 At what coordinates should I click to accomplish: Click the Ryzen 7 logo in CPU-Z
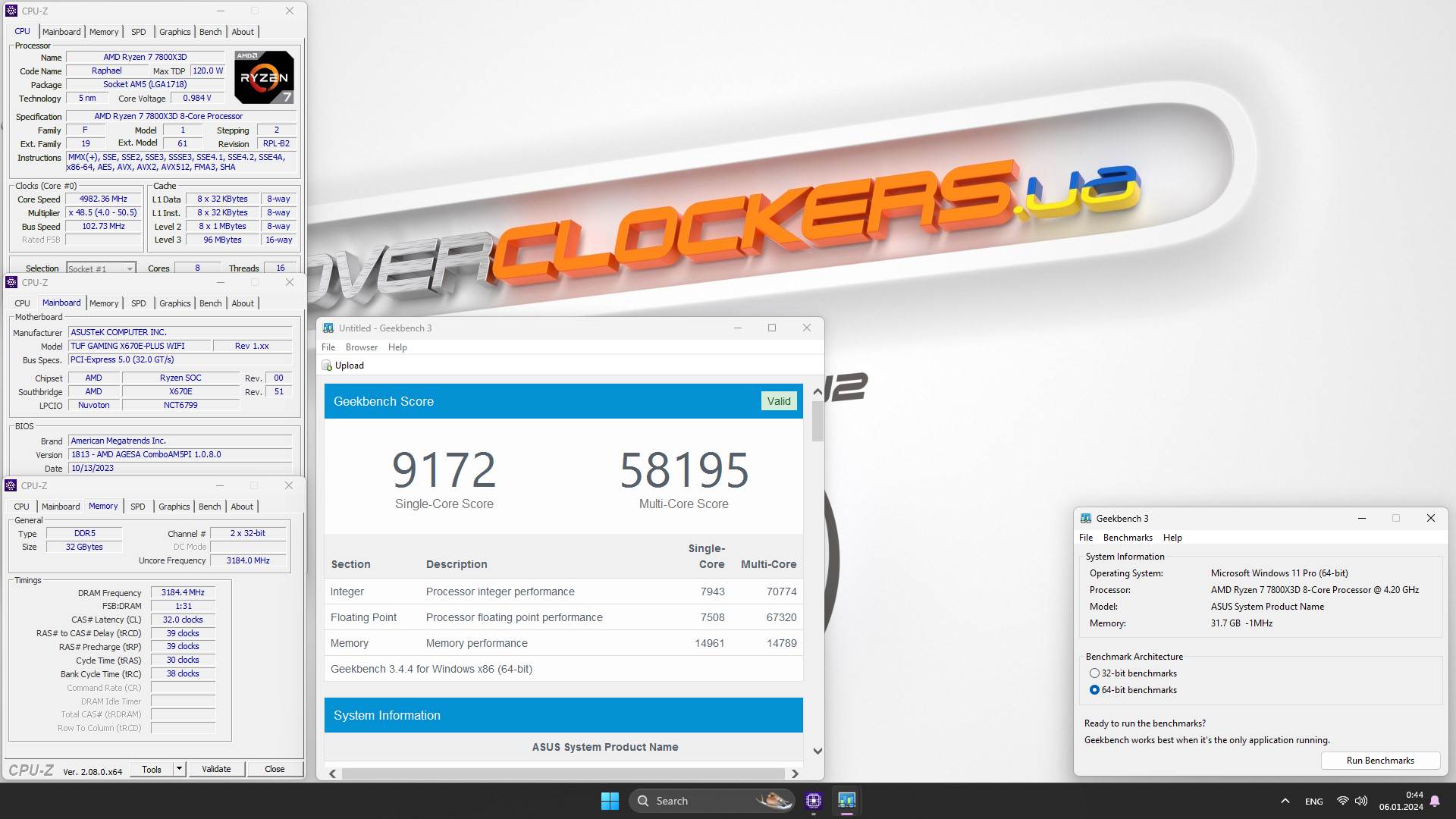coord(264,77)
